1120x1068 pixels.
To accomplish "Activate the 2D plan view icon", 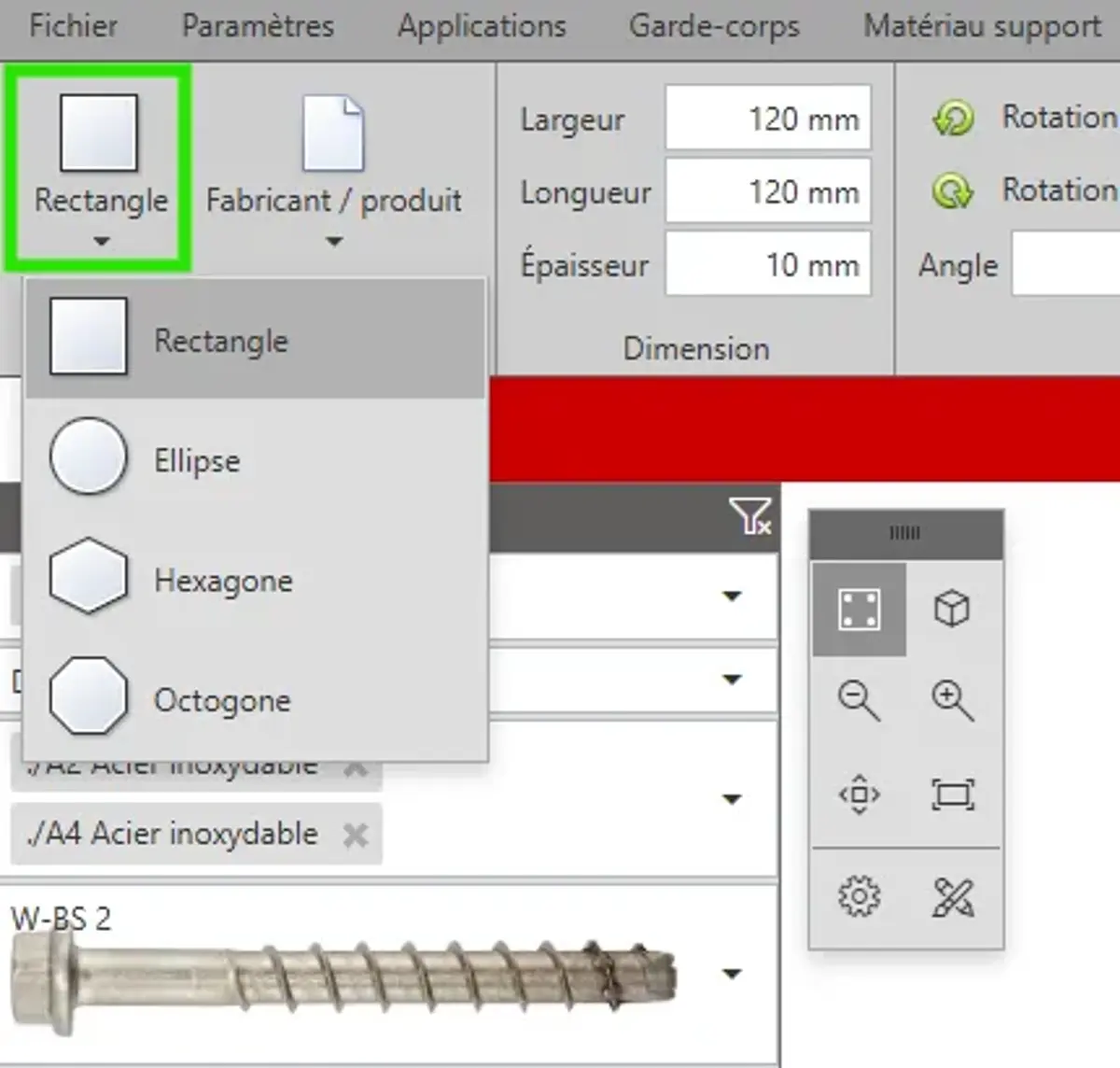I will coord(859,609).
